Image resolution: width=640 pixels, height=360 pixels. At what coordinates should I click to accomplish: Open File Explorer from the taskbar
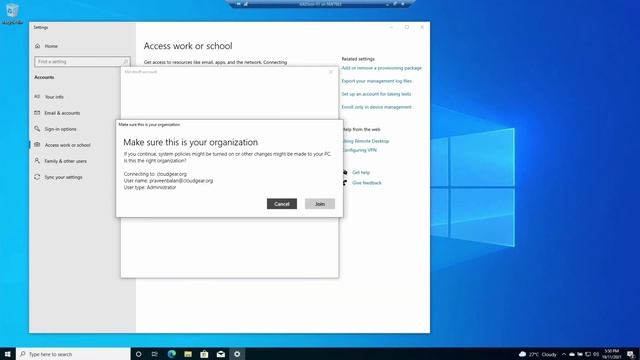pos(188,354)
